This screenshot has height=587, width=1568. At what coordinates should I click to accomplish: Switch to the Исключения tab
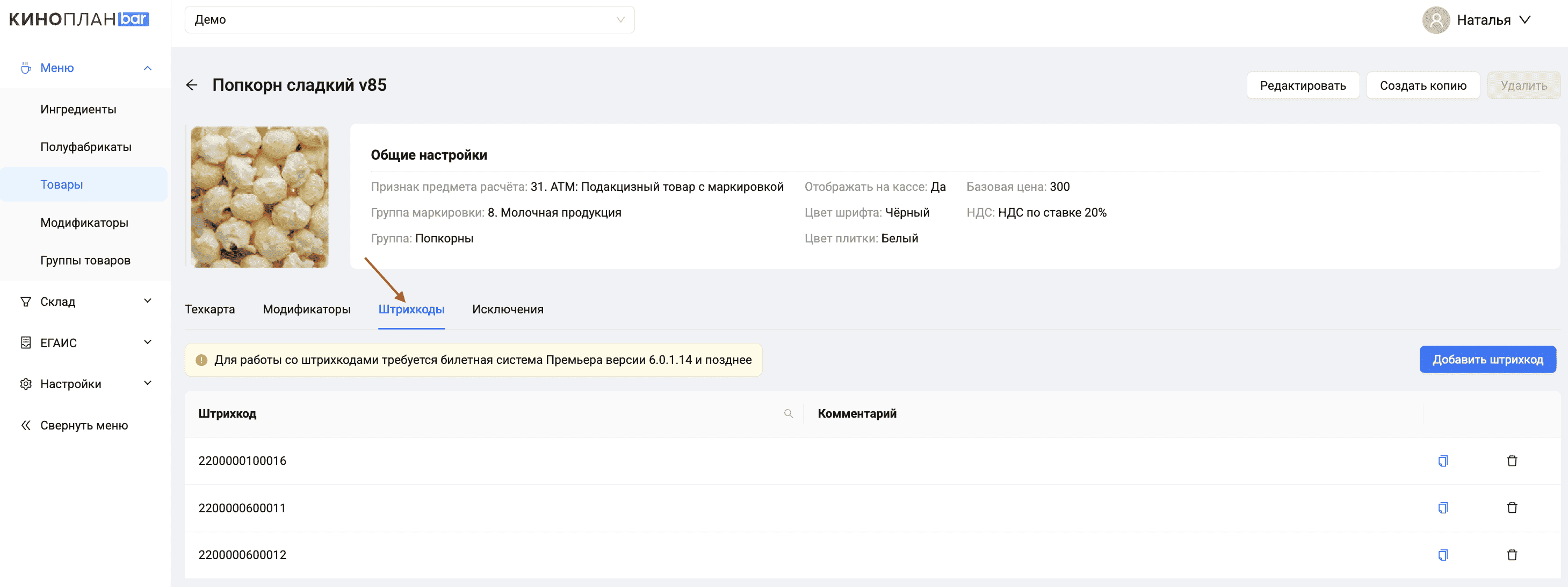coord(508,309)
